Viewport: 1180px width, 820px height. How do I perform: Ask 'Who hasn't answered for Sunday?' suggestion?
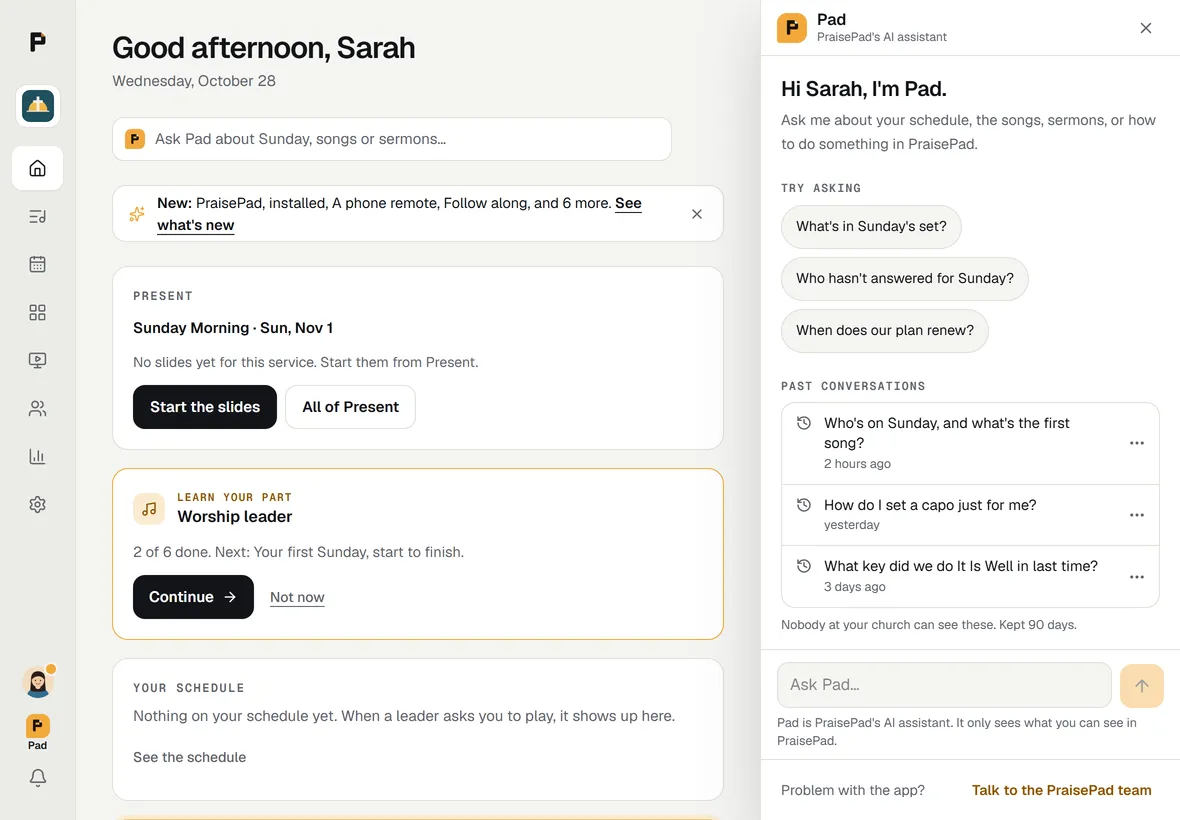(x=905, y=278)
